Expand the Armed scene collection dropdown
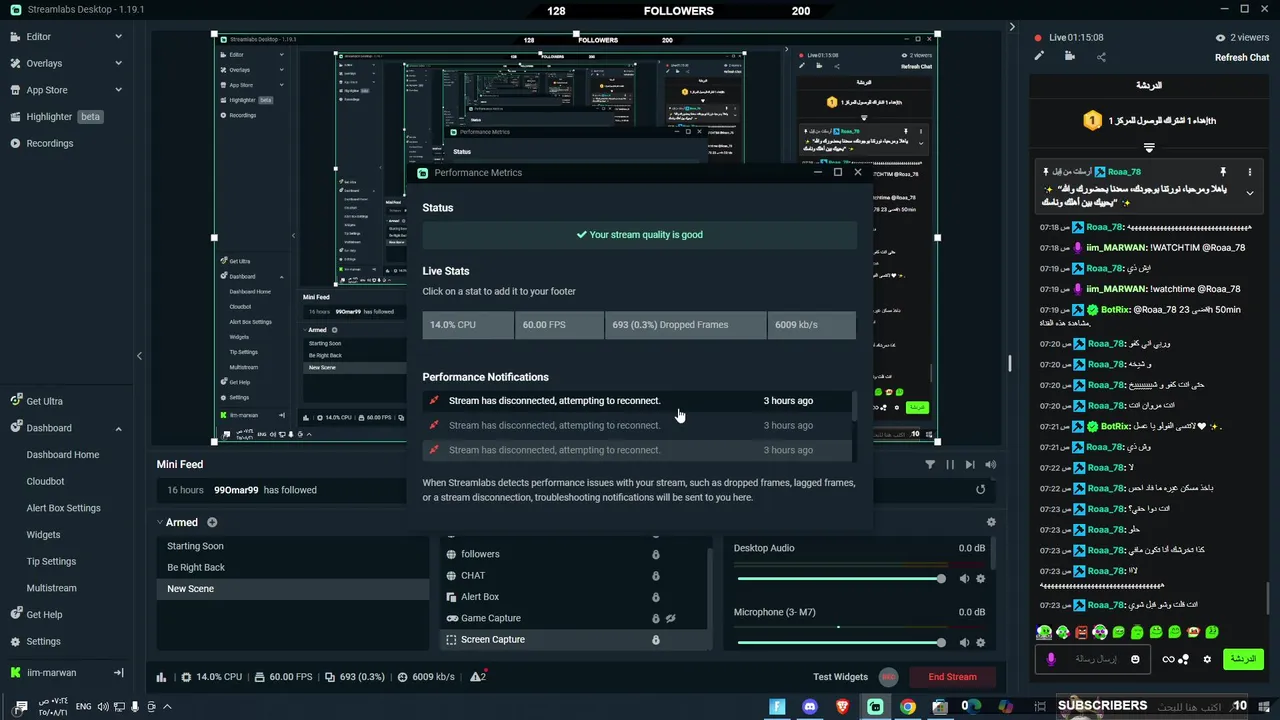1280x720 pixels. 160,522
